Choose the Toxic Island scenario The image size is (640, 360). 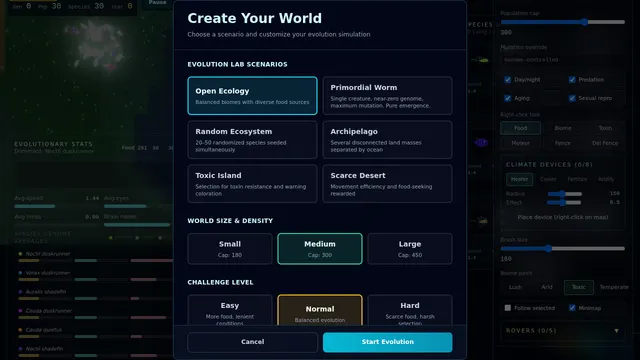(252, 184)
